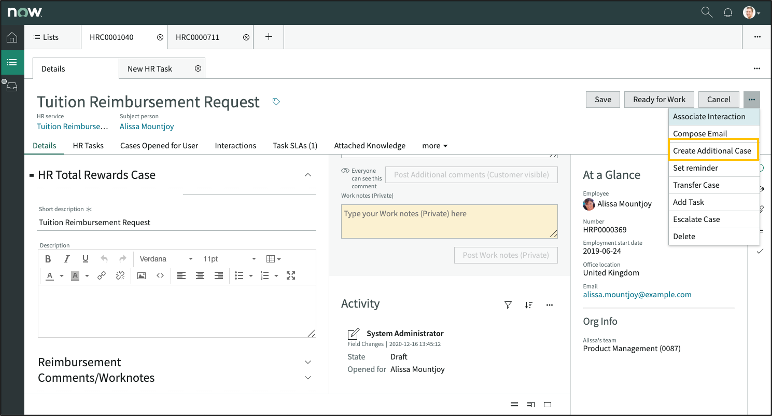Pick the text color swatch

click(x=50, y=276)
